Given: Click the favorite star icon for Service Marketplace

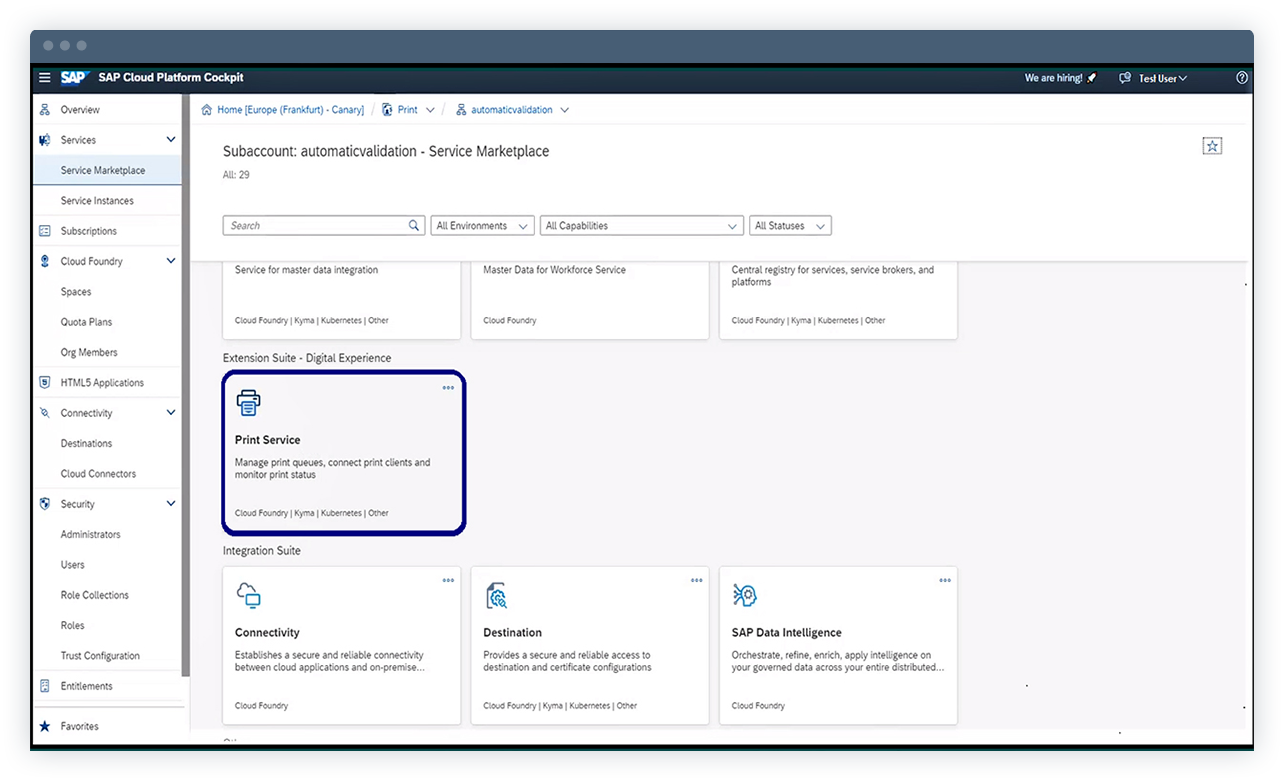Looking at the screenshot, I should (x=1212, y=147).
